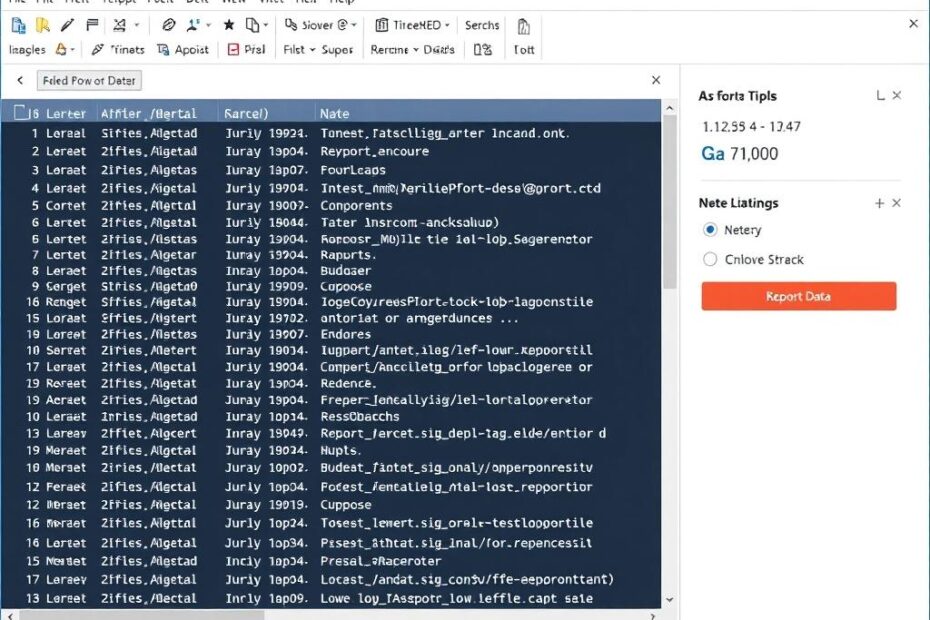Viewport: 930px width, 620px height.
Task: Click the black star favorite icon
Action: click(229, 25)
